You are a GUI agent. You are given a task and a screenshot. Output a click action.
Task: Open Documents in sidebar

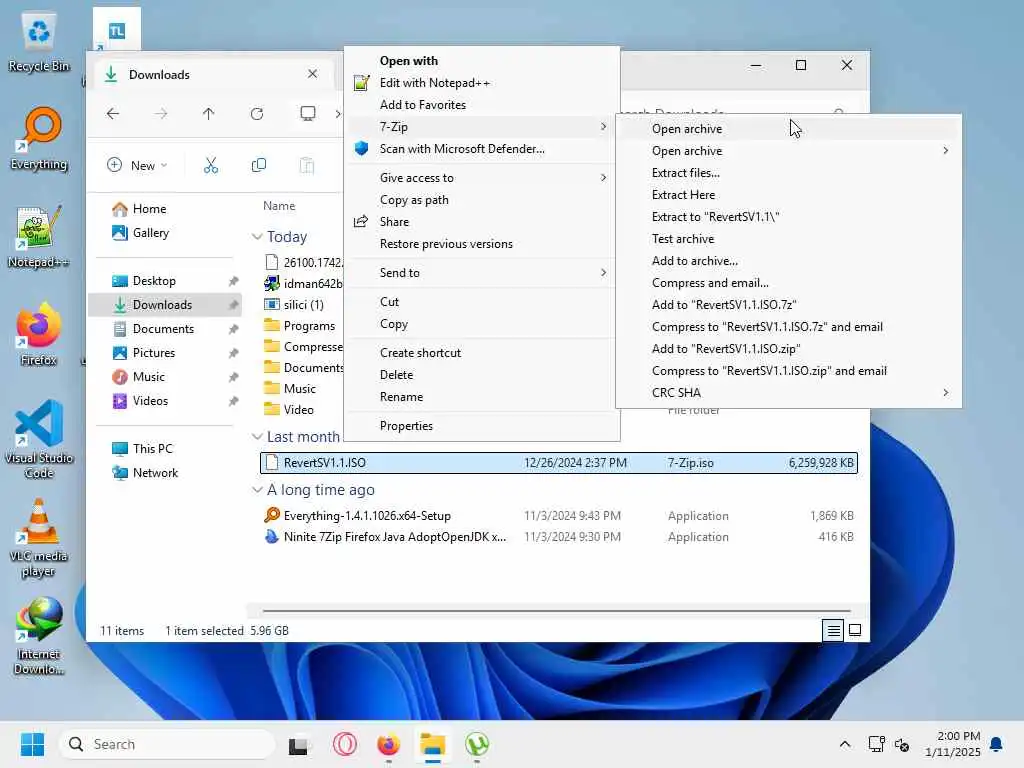(x=165, y=329)
